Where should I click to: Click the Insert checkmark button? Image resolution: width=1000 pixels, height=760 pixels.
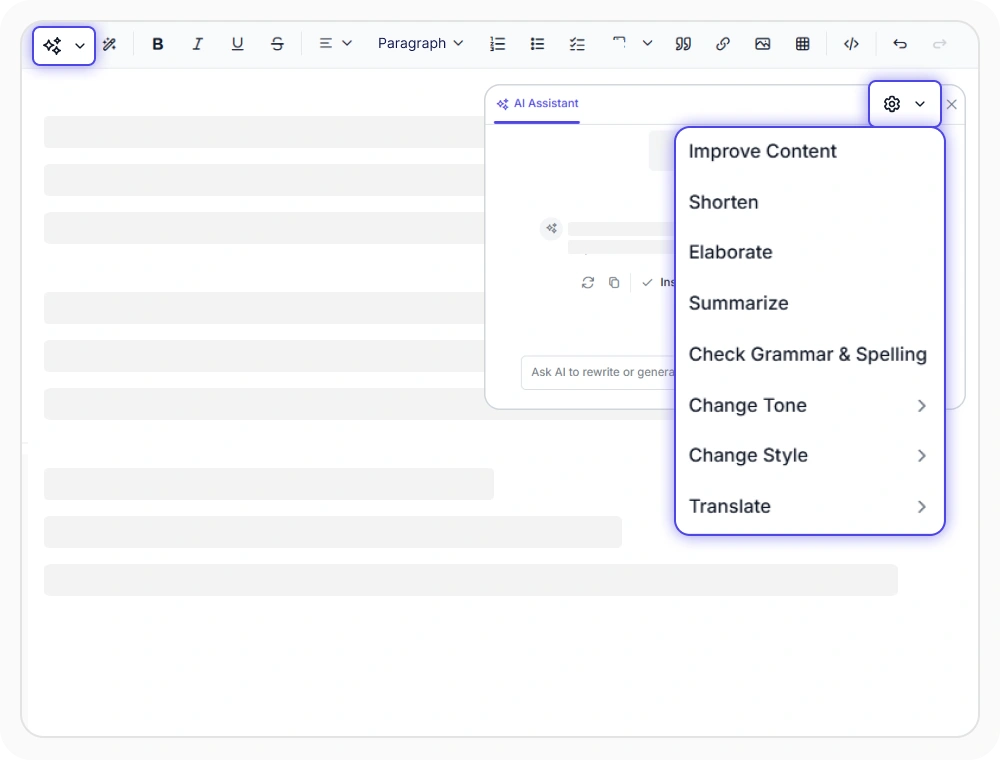click(658, 282)
